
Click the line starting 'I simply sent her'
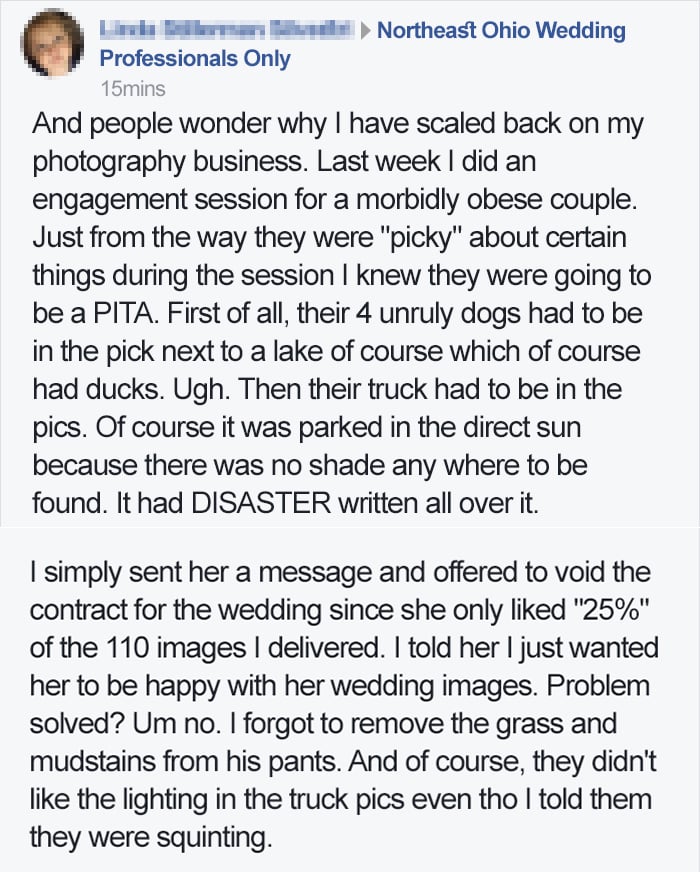tap(340, 573)
